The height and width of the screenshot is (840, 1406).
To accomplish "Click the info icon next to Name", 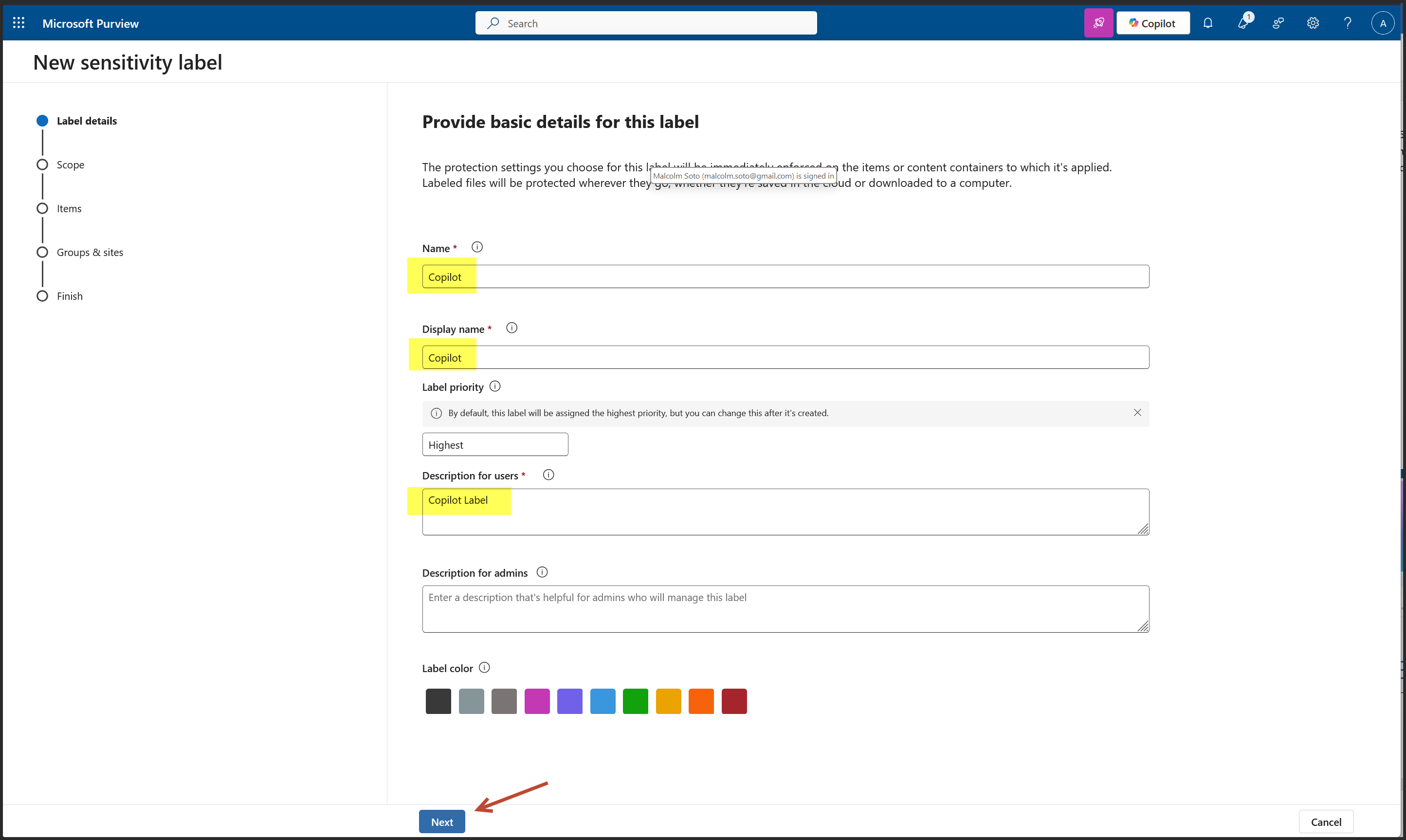I will [x=476, y=247].
